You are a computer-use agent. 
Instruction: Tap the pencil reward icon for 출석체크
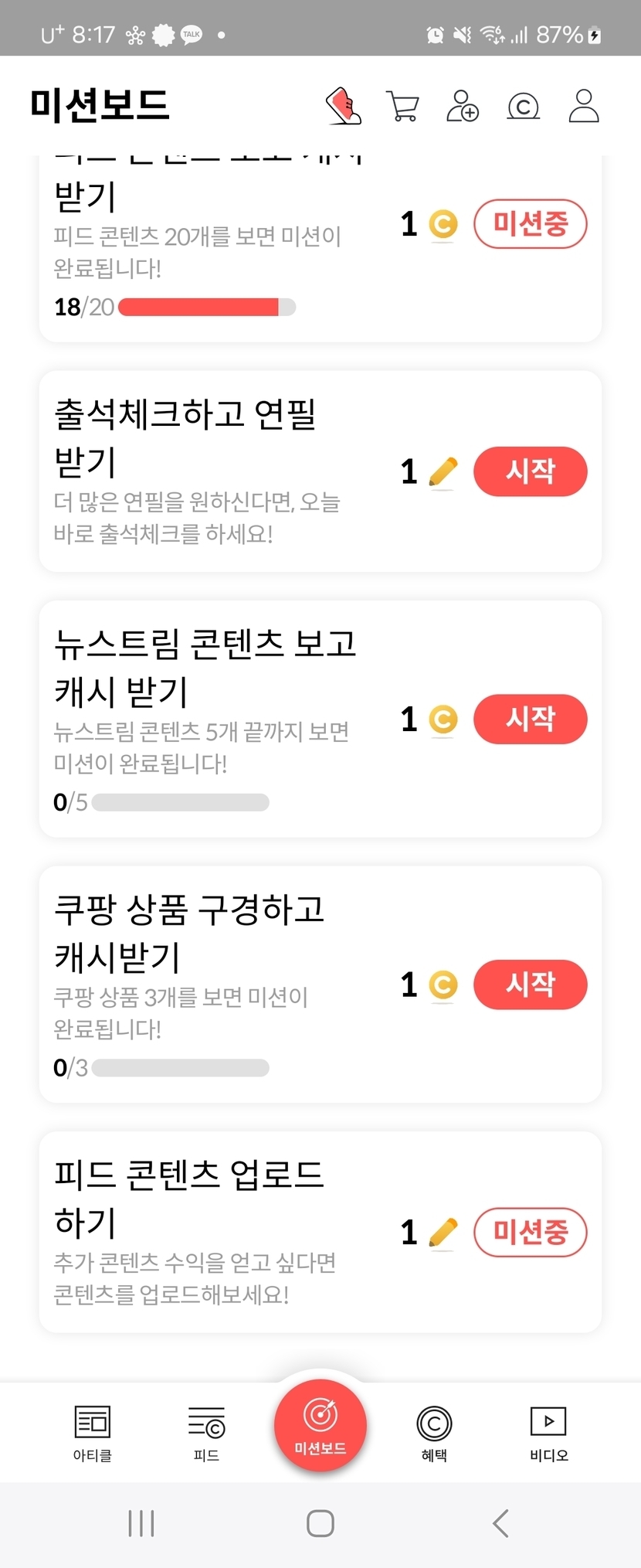click(x=443, y=472)
